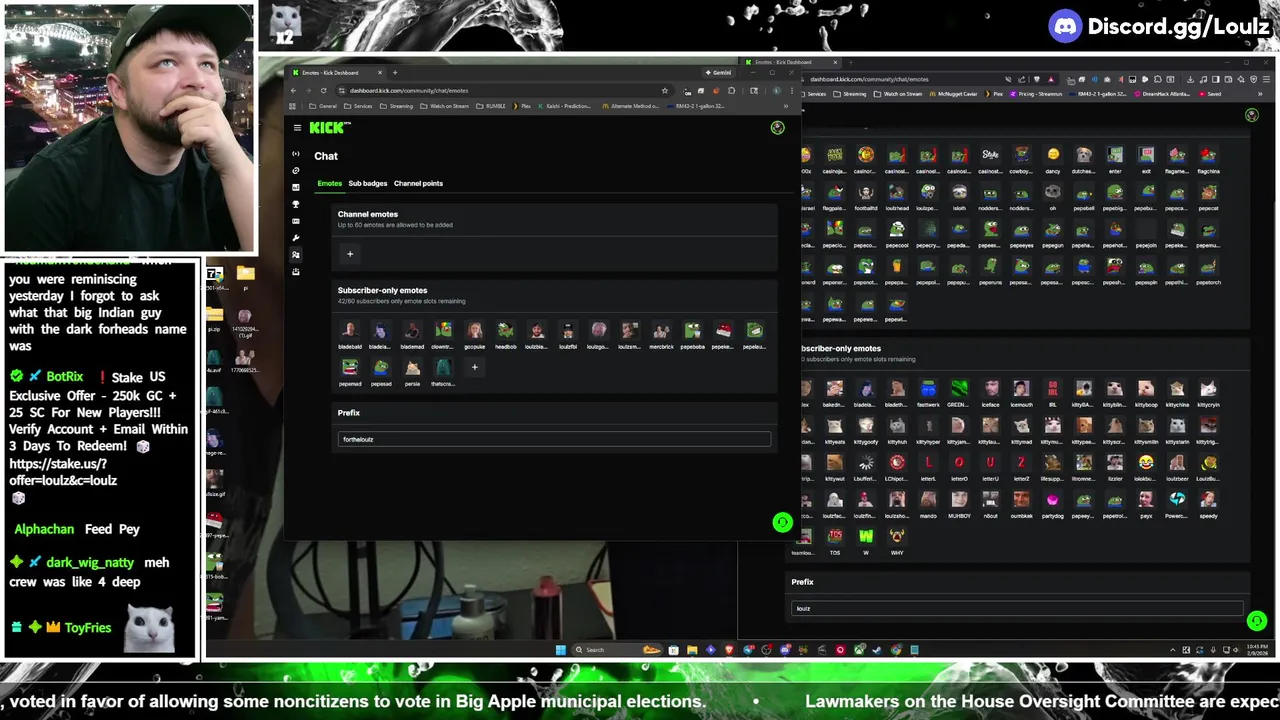Open Xbox app from the taskbar

pos(859,650)
